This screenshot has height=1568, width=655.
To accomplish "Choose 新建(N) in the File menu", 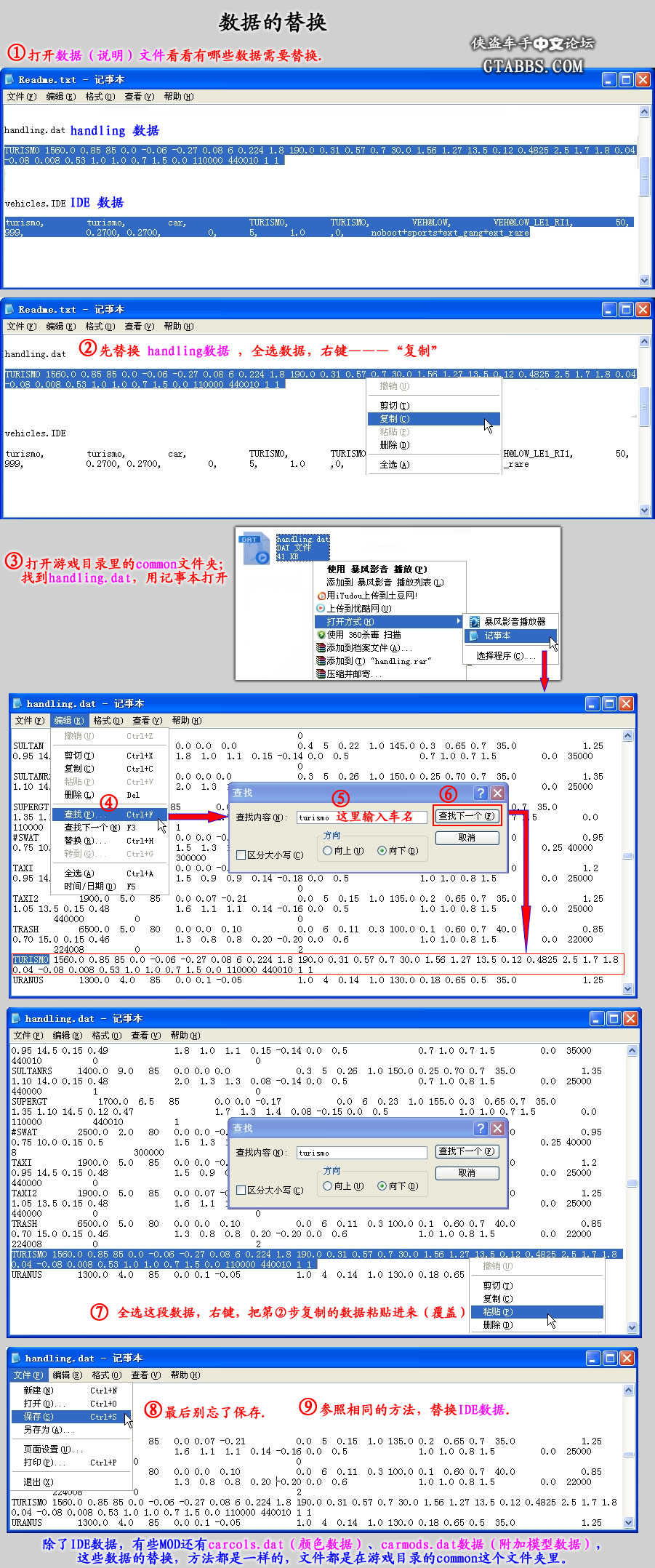I will click(x=71, y=1391).
